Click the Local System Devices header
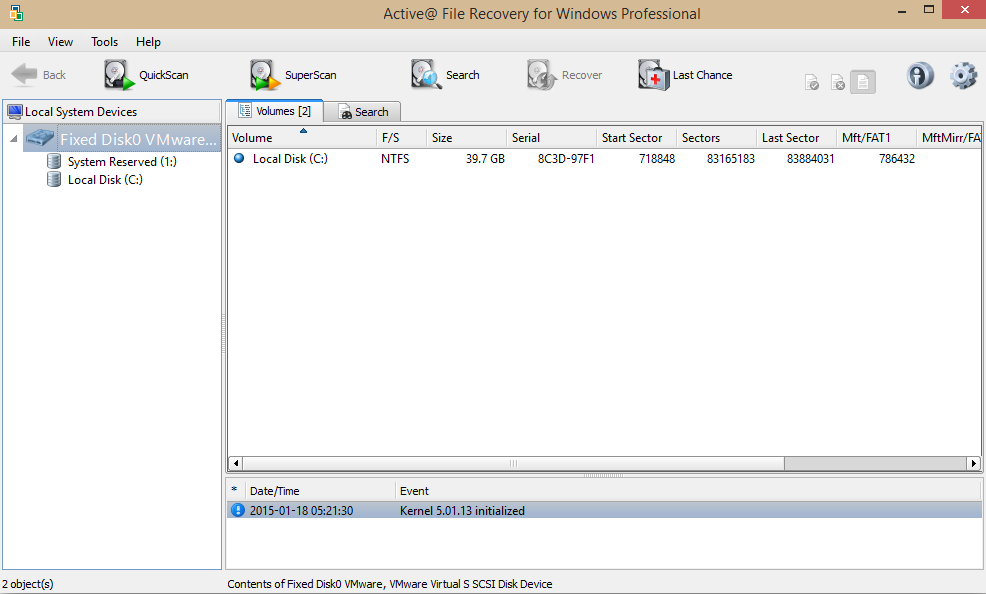This screenshot has width=986, height=594. tap(112, 112)
